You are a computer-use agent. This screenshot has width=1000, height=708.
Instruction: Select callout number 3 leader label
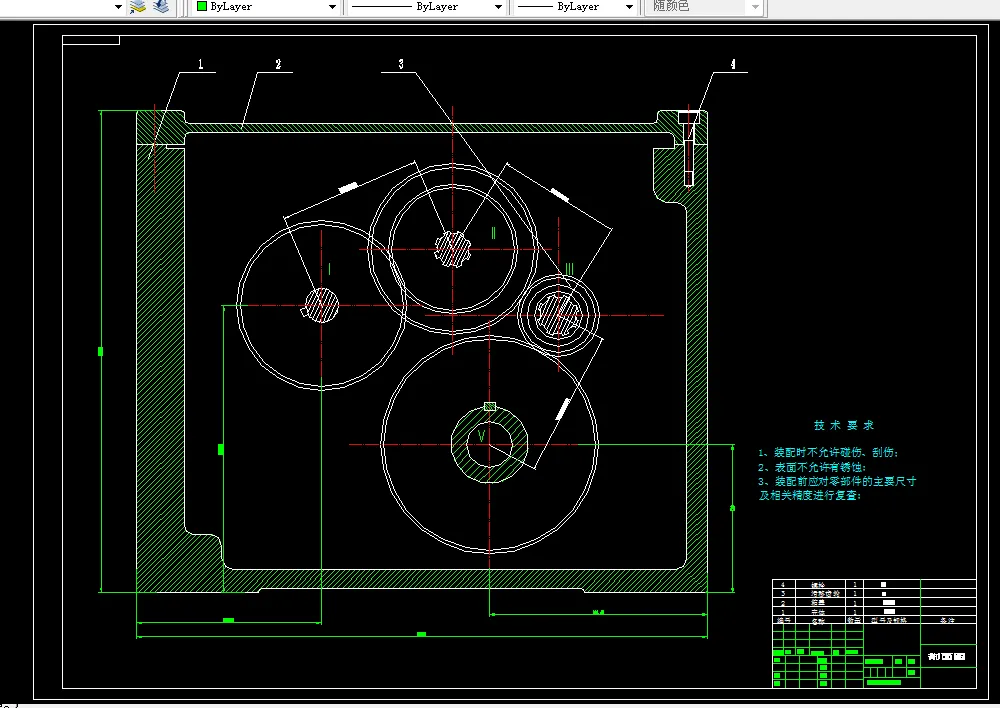[x=401, y=64]
